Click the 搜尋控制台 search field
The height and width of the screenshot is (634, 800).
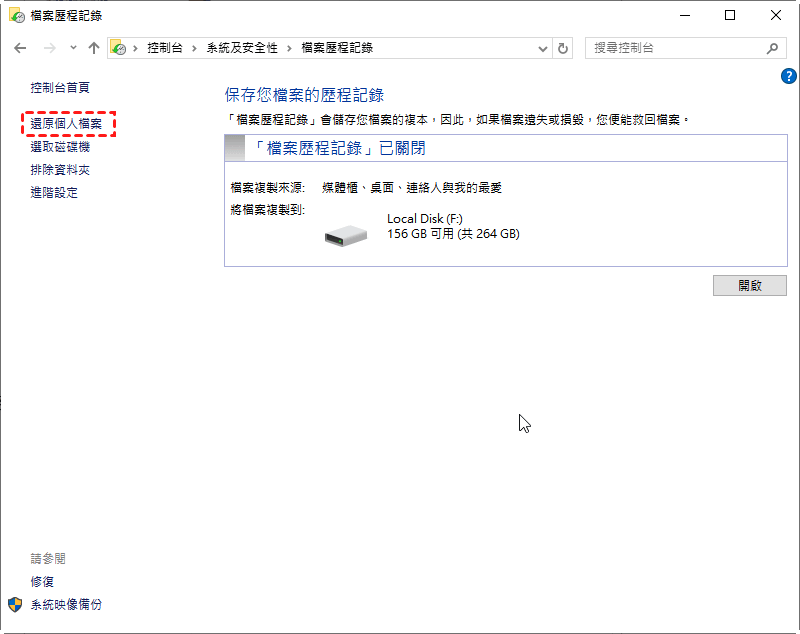(675, 48)
